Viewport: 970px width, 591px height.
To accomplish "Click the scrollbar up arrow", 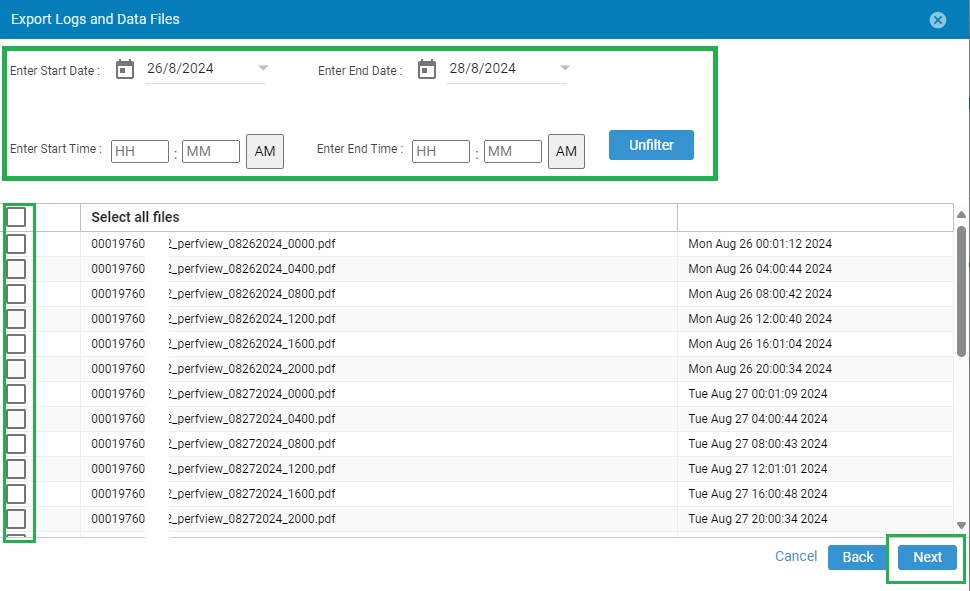I will [x=960, y=212].
